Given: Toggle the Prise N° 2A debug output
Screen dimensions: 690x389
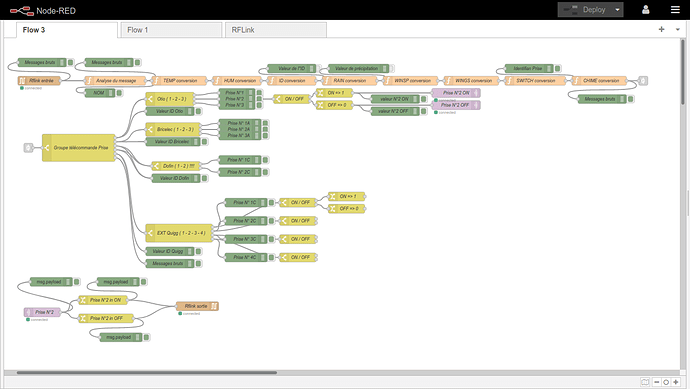Looking at the screenshot, I should coord(265,129).
